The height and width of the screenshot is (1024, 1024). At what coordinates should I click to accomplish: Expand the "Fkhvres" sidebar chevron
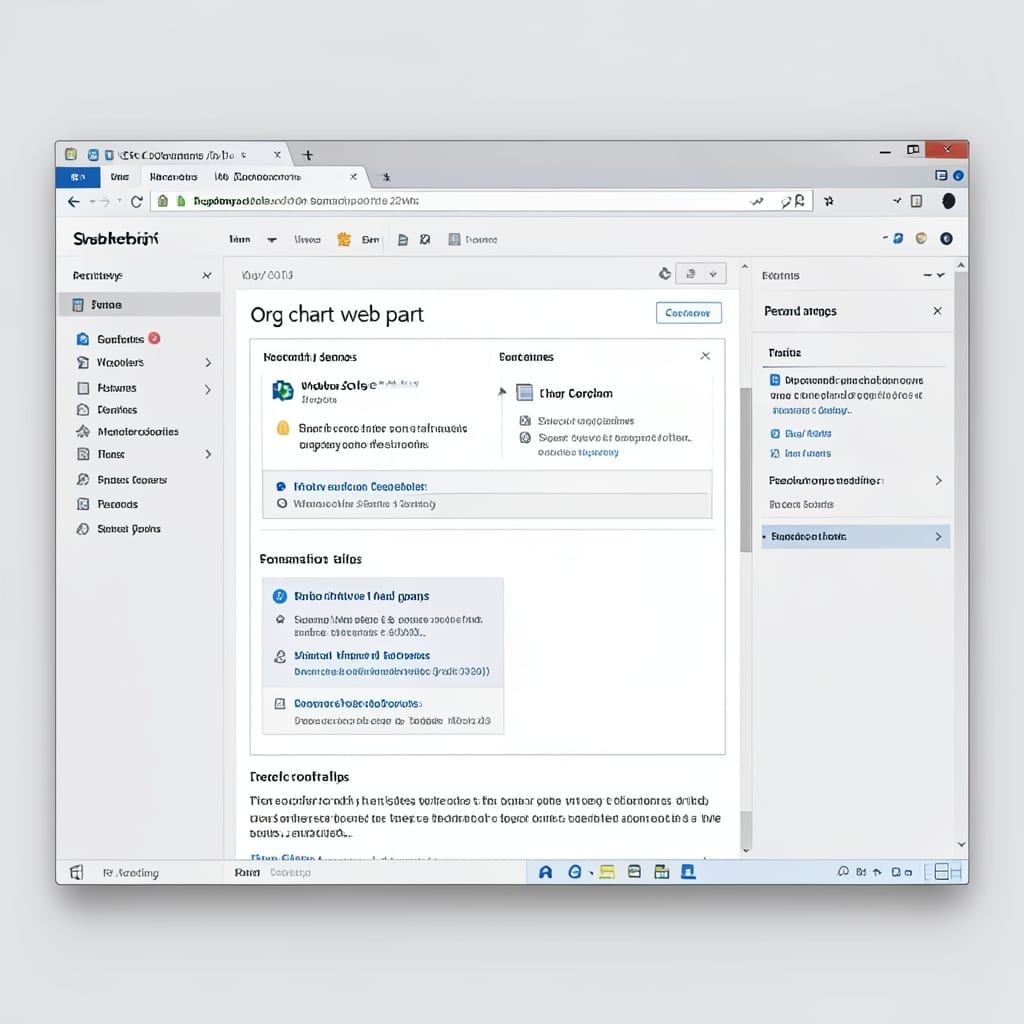208,389
